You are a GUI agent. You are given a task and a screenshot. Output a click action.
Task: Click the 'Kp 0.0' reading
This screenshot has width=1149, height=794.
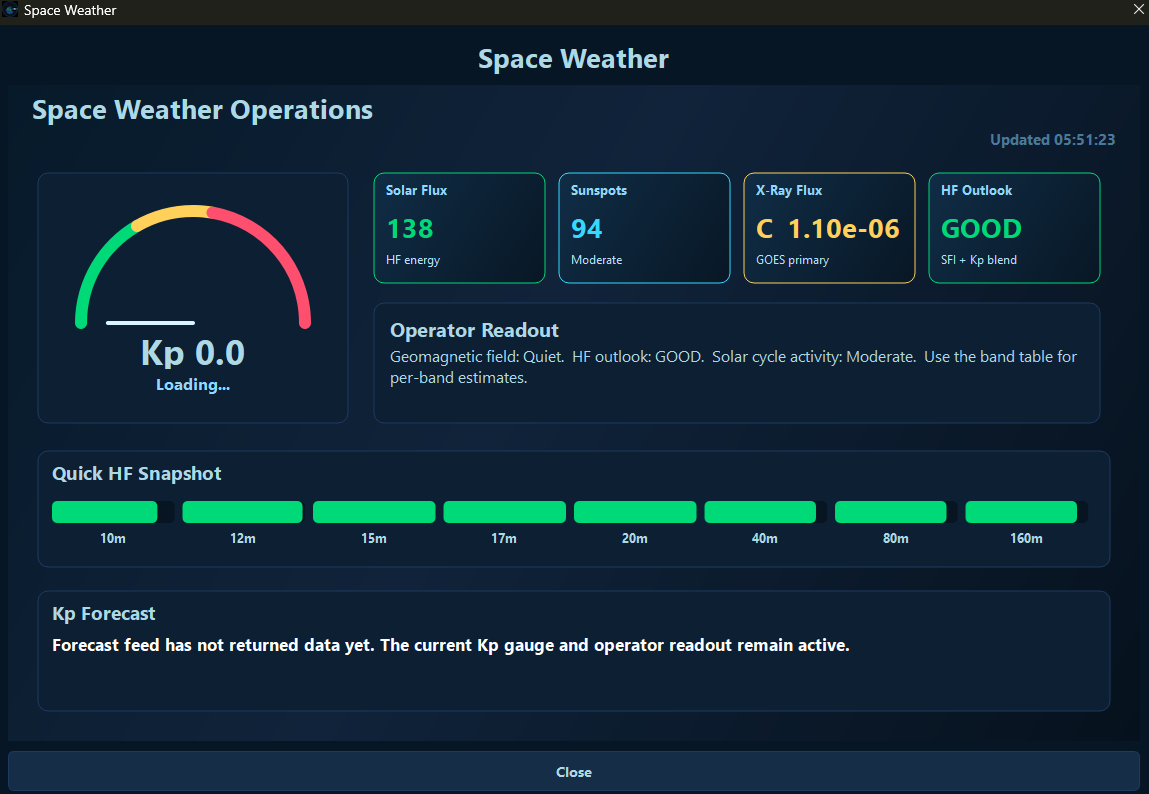[x=193, y=353]
